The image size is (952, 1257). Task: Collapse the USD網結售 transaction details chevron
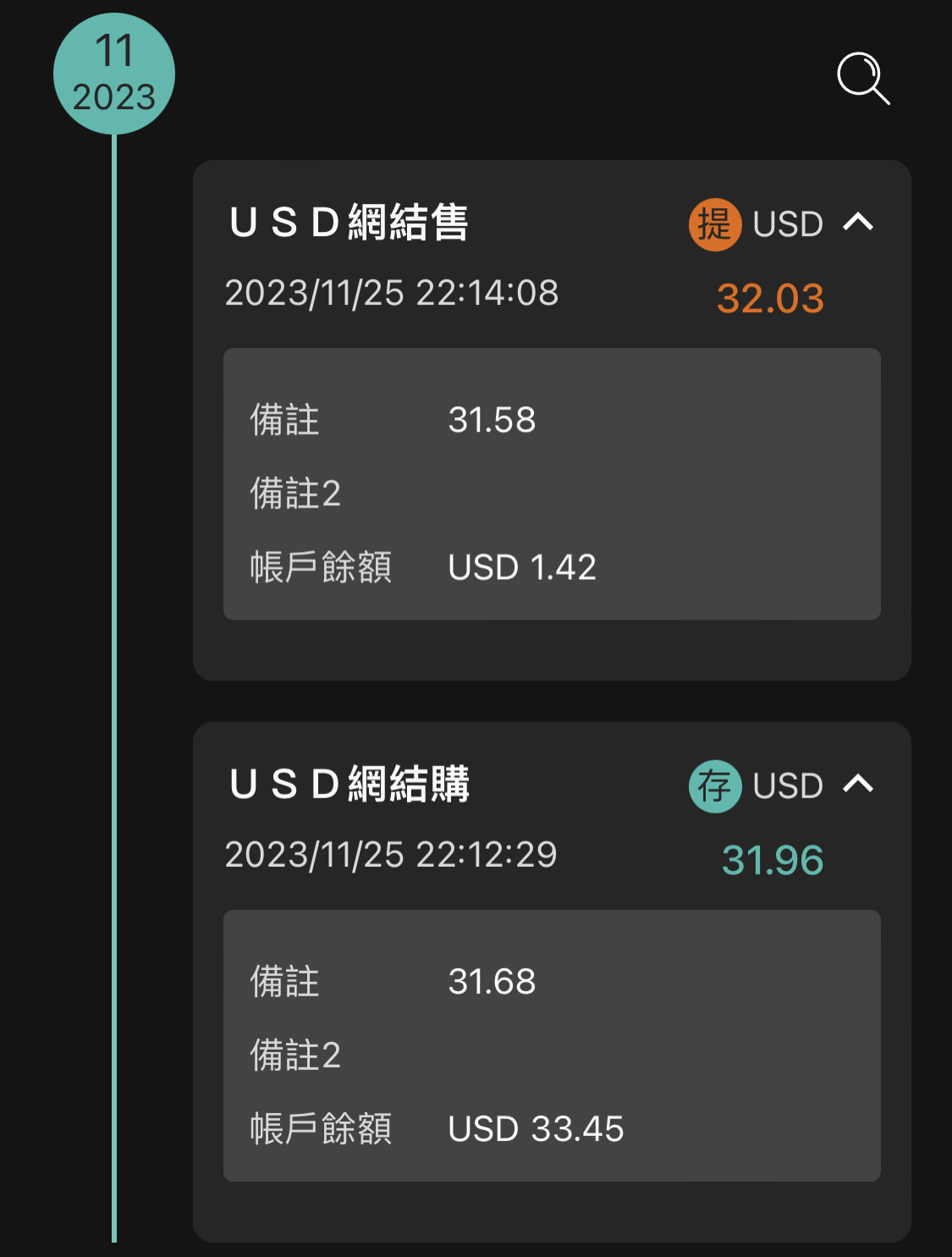click(x=858, y=223)
